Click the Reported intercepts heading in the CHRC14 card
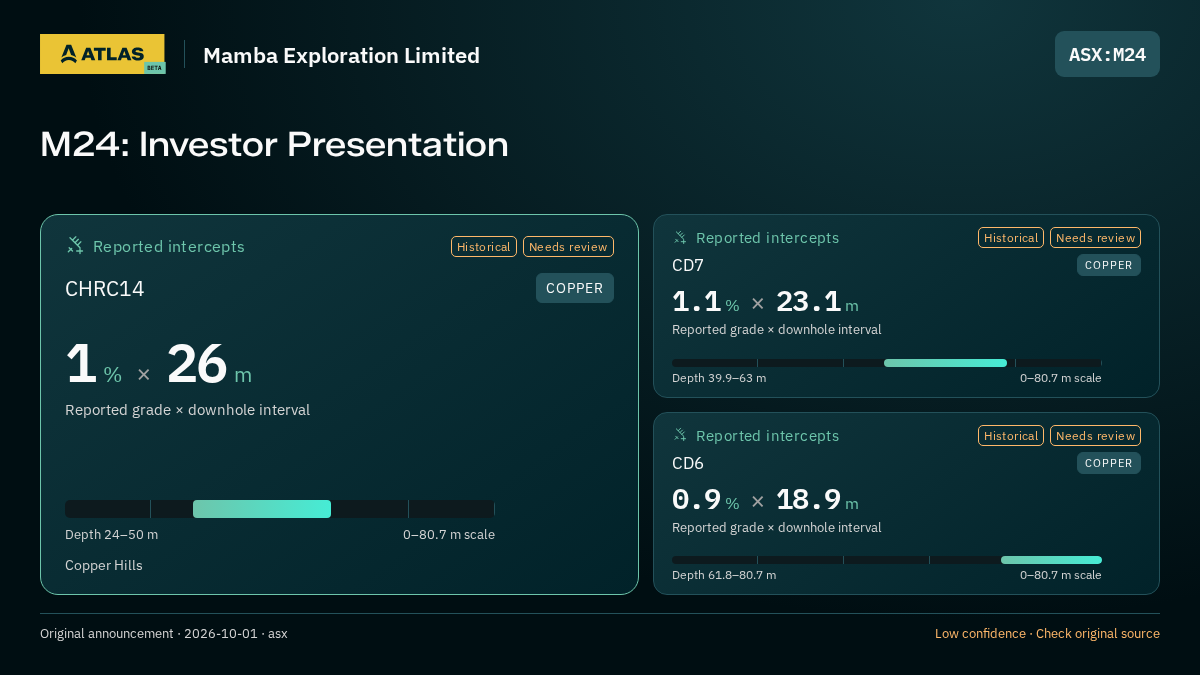This screenshot has height=675, width=1200. point(169,247)
